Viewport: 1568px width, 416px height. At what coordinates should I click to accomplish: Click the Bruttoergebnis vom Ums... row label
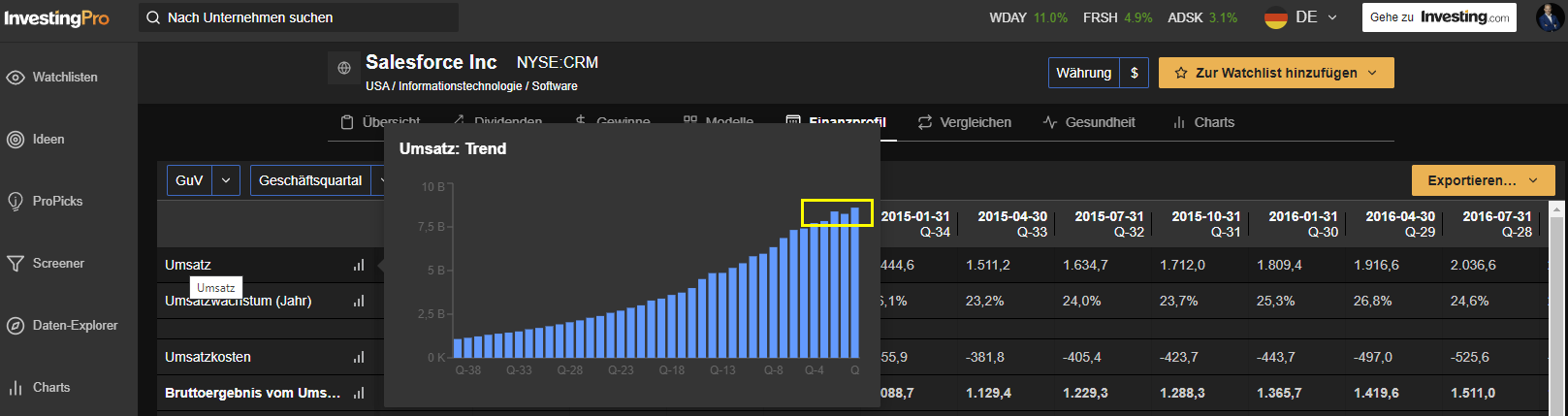tap(252, 393)
